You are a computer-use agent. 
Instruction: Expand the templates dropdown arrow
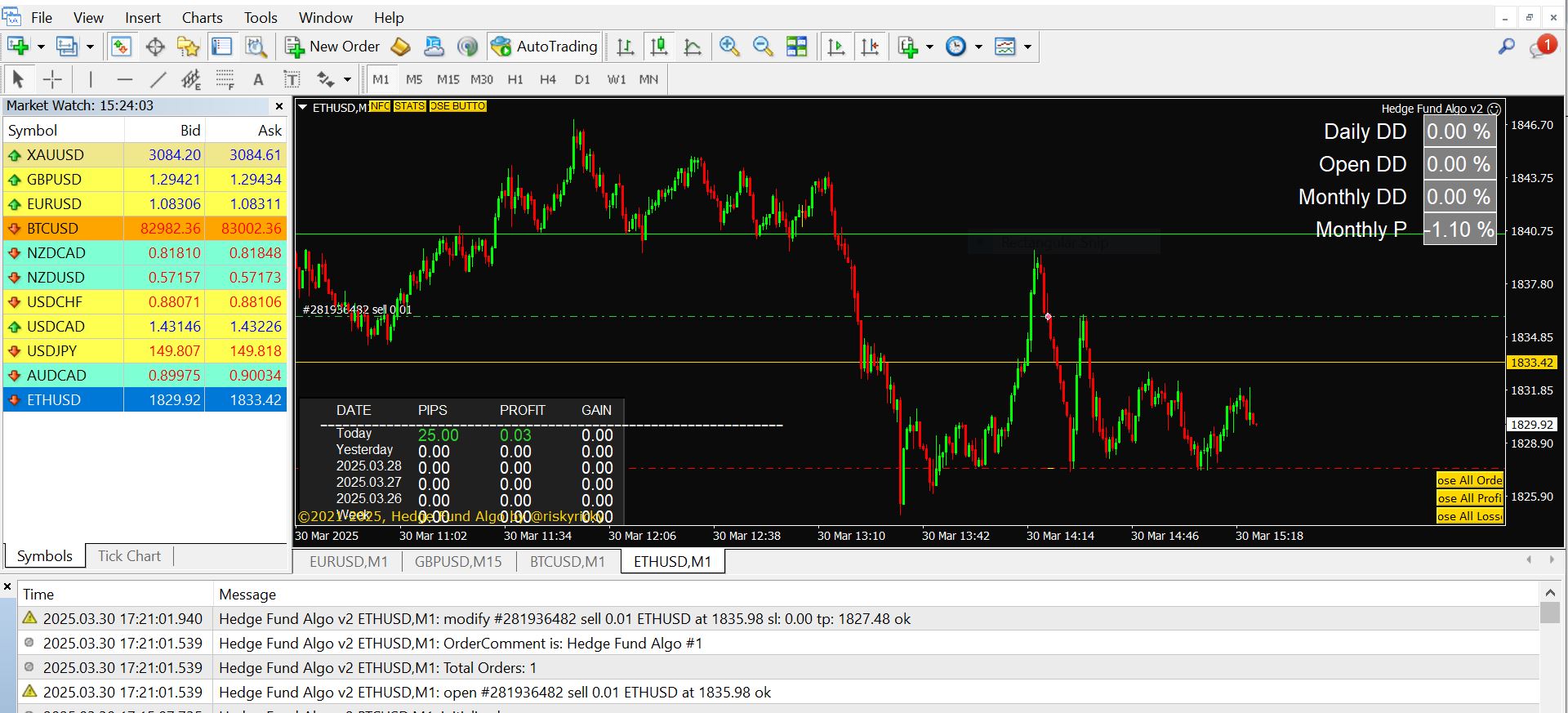[1027, 47]
